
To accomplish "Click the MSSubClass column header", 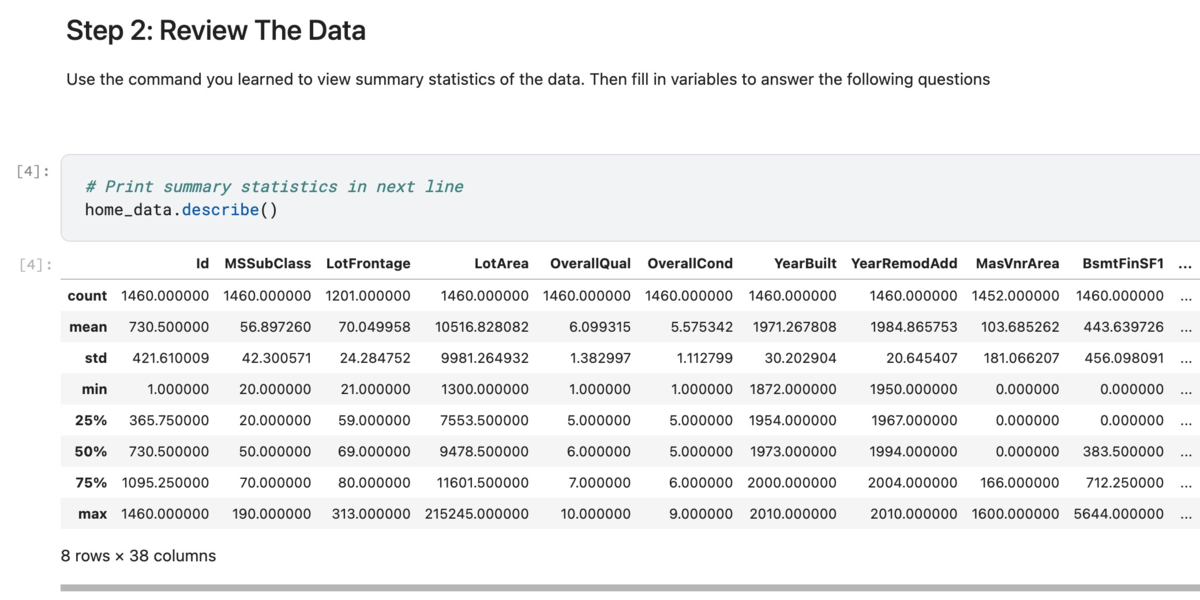I will (267, 264).
